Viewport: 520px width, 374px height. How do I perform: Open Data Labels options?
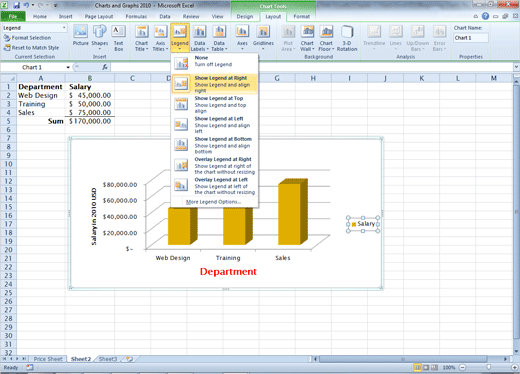point(200,38)
